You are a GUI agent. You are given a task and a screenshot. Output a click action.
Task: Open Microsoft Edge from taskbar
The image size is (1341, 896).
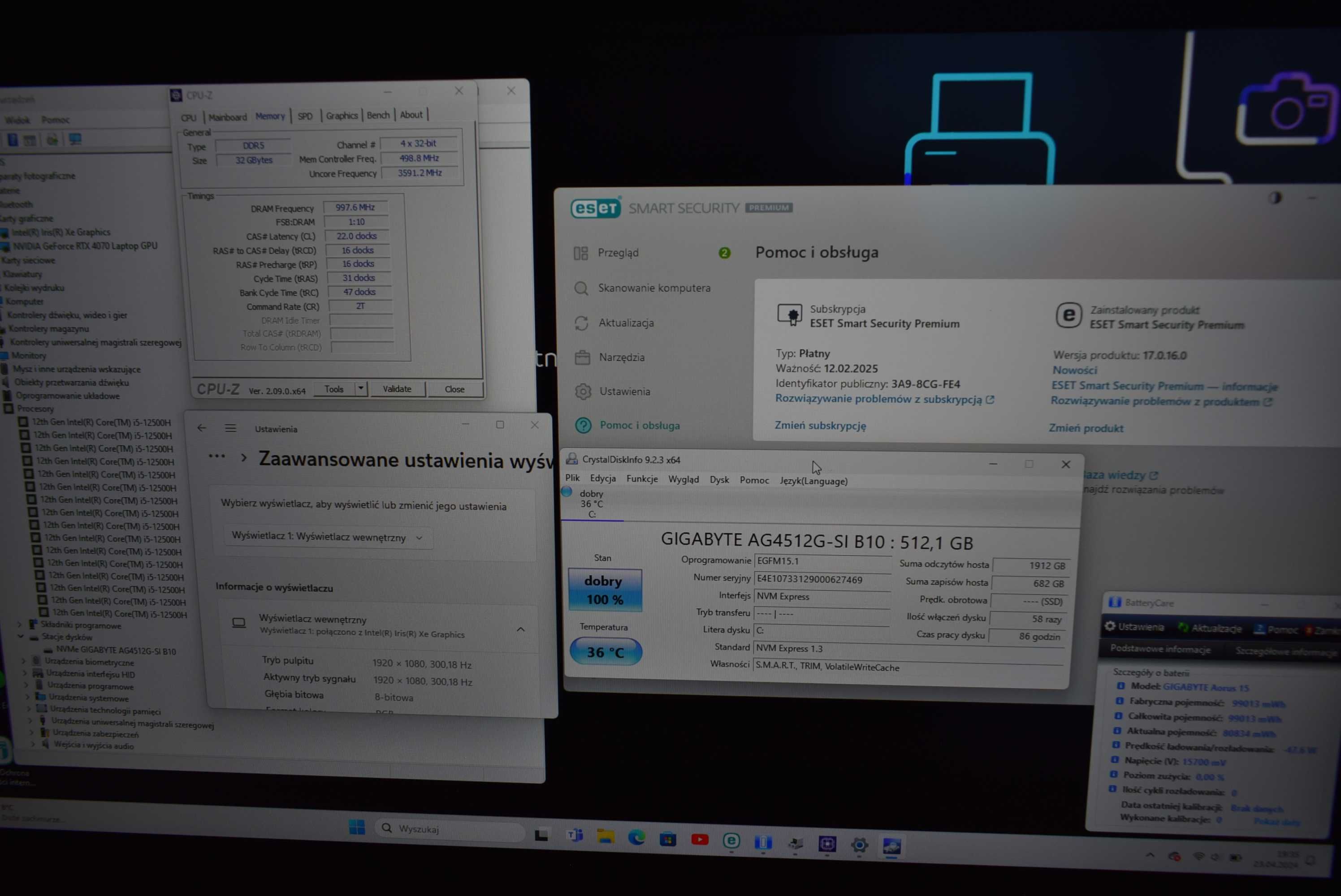[636, 838]
